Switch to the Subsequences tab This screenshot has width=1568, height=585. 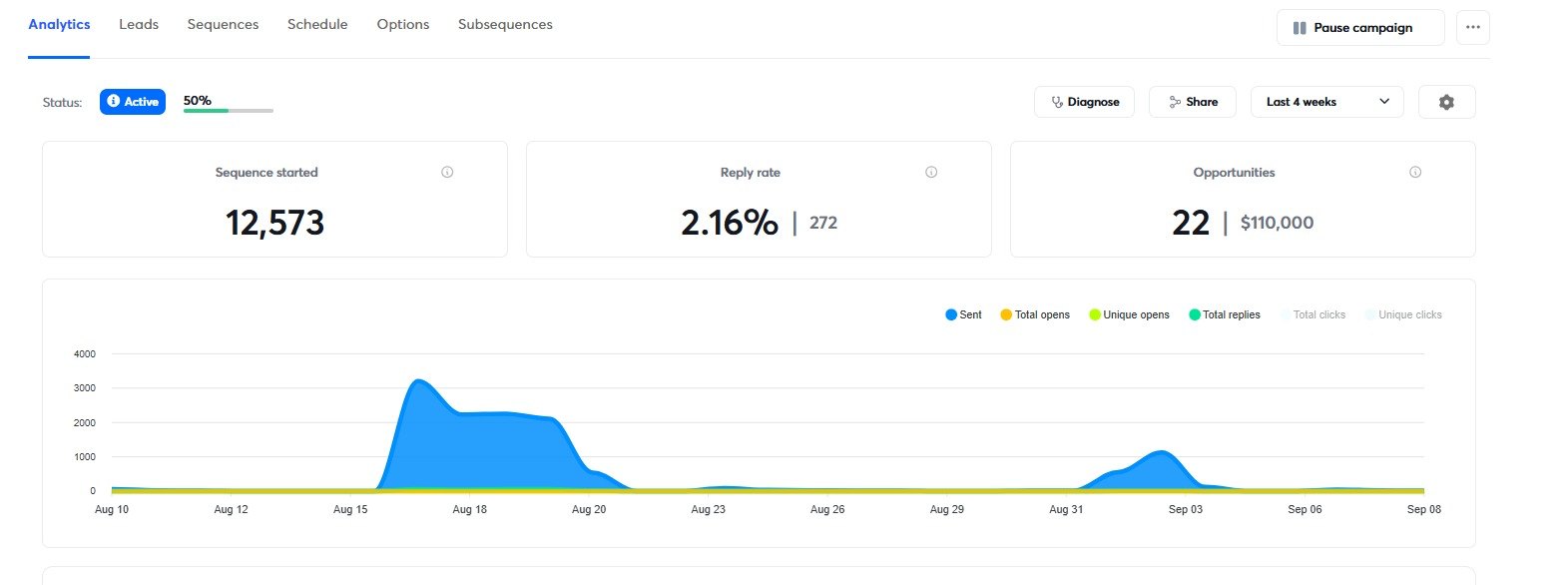505,24
